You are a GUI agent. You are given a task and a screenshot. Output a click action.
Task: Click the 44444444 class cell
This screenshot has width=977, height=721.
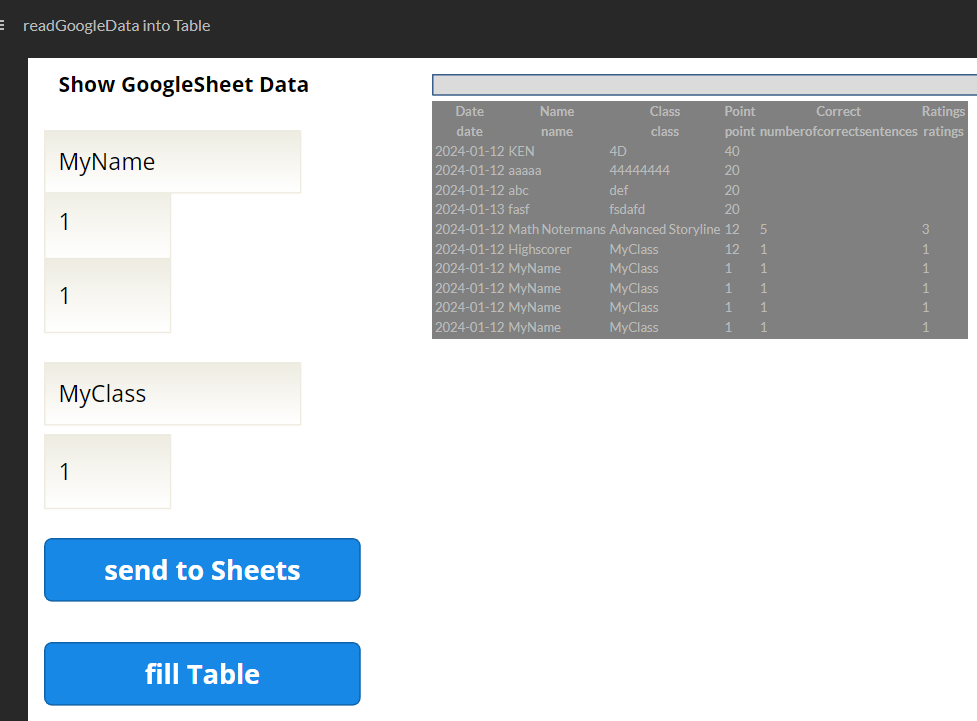(640, 170)
